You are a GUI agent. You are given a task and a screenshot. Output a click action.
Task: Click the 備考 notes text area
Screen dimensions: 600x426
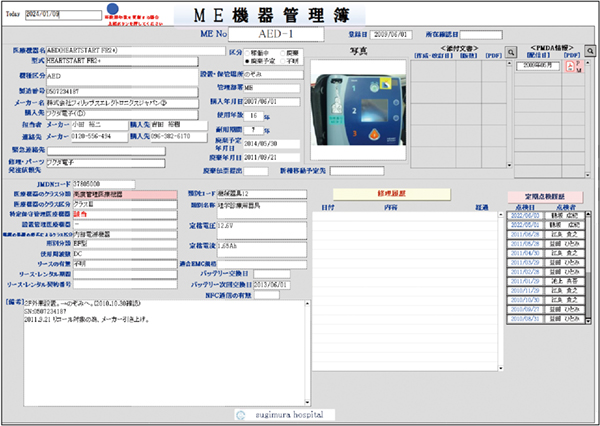click(160, 362)
